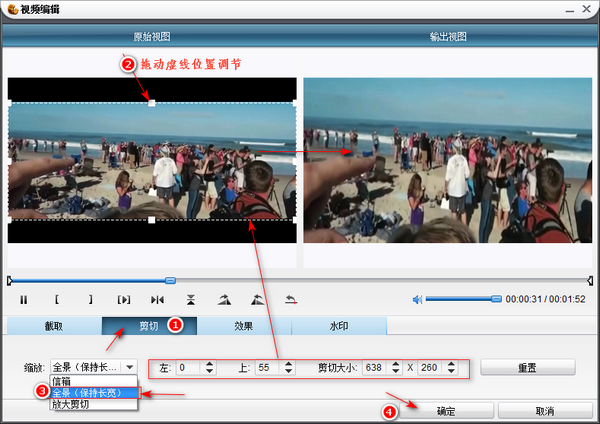Expand the 缩放 dropdown arrow

[x=130, y=367]
